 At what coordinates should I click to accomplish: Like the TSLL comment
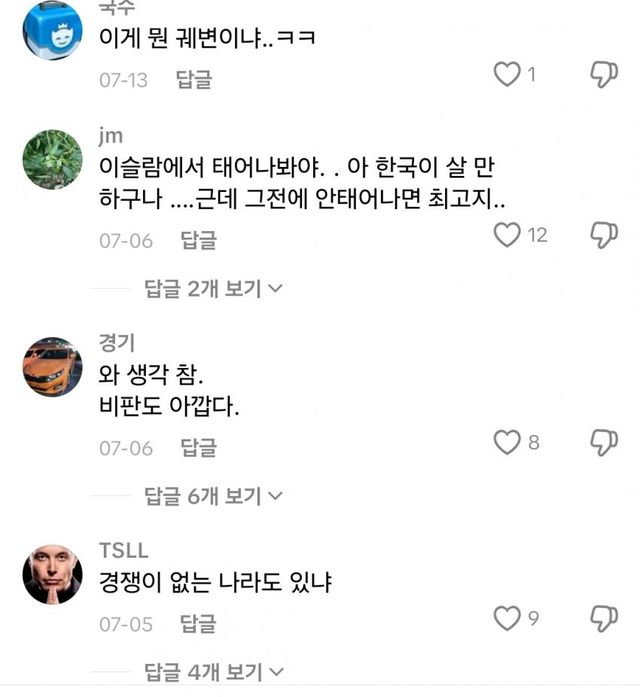pos(508,619)
